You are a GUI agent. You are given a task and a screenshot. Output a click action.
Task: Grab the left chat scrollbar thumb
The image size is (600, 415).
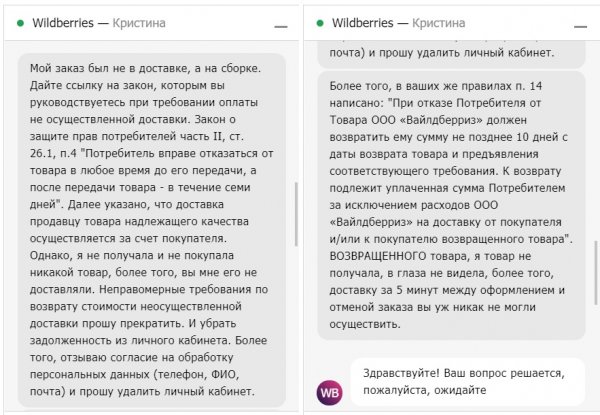[296, 214]
